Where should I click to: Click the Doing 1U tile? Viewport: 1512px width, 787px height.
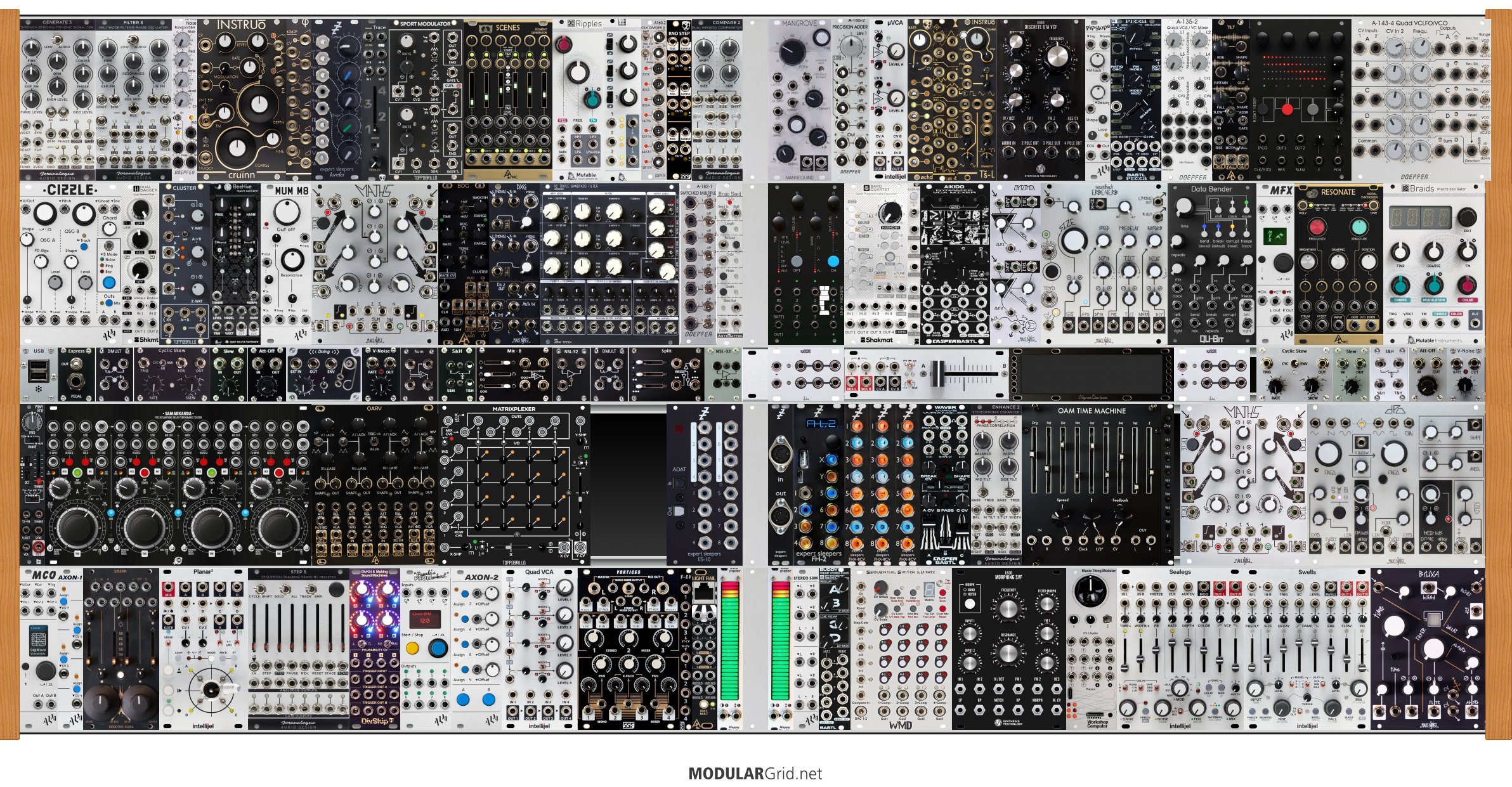pos(324,374)
